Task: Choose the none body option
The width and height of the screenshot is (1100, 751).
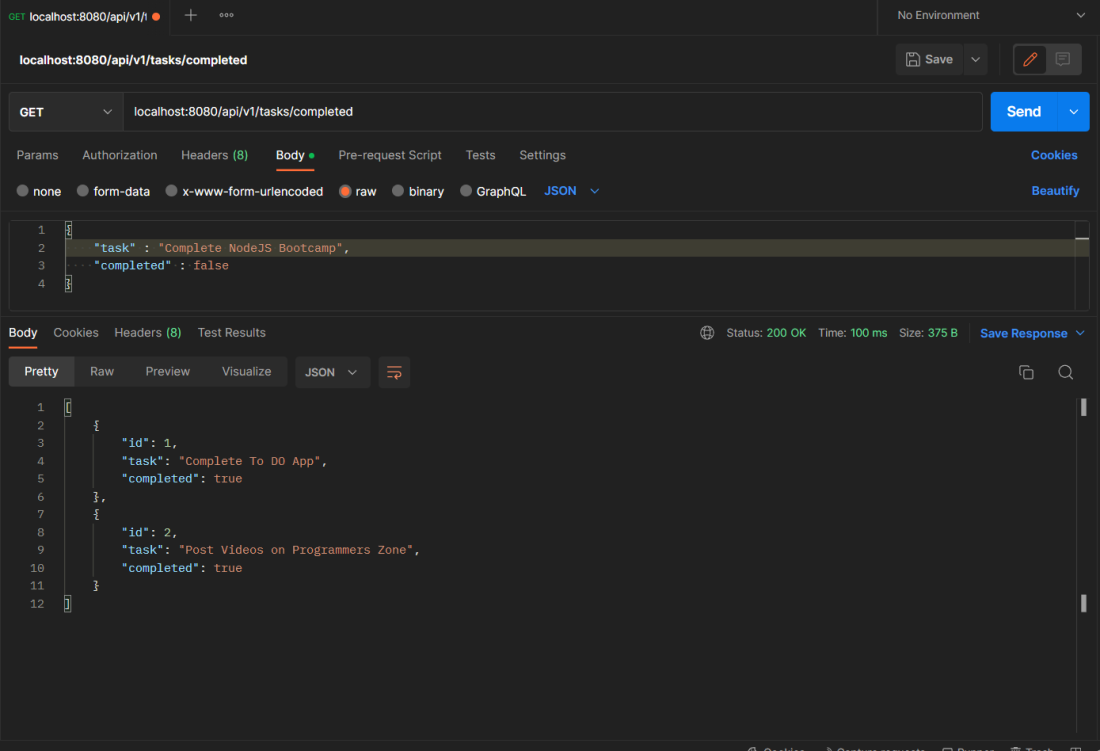Action: [38, 191]
